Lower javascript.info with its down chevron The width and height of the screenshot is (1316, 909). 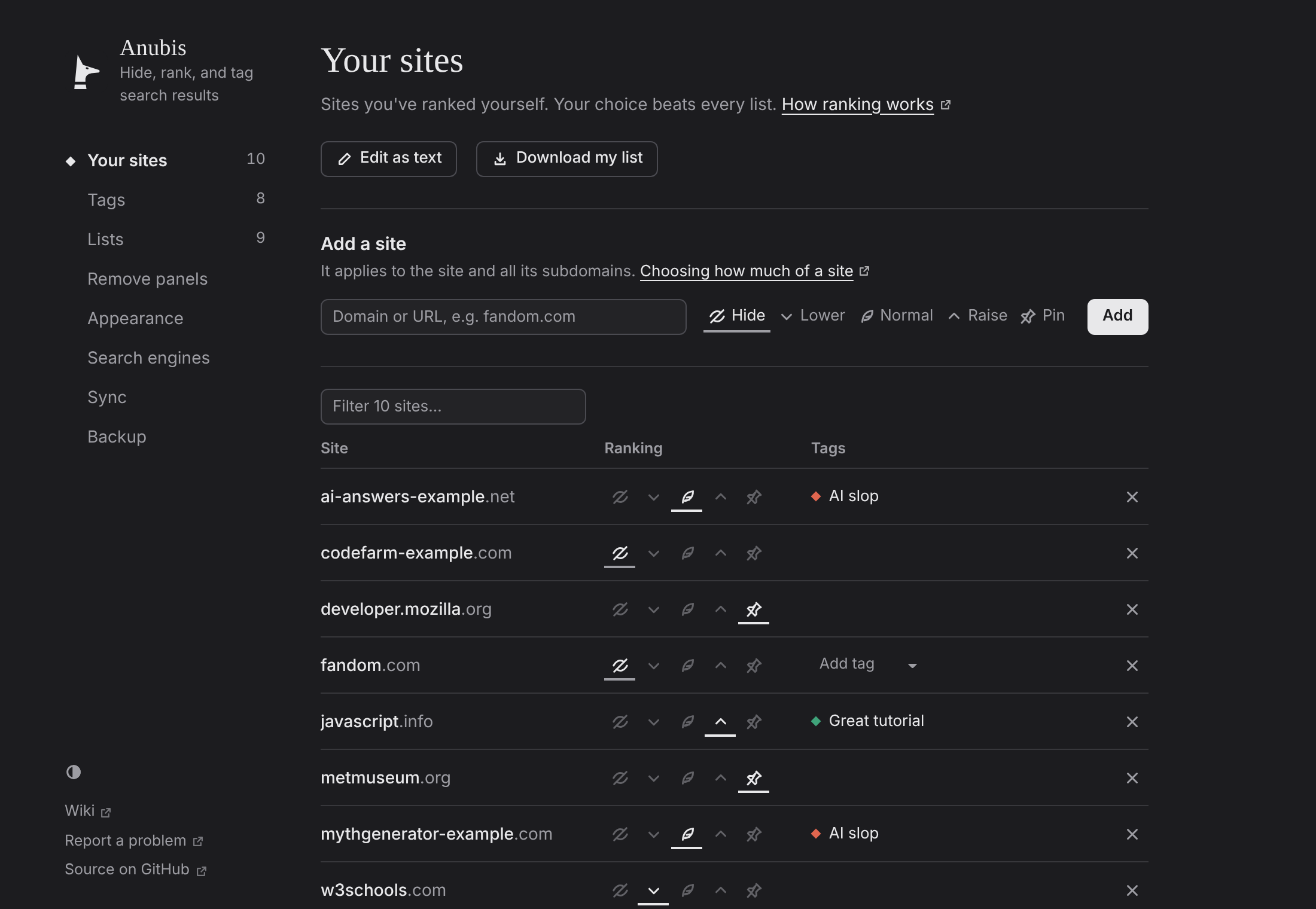pyautogui.click(x=653, y=722)
